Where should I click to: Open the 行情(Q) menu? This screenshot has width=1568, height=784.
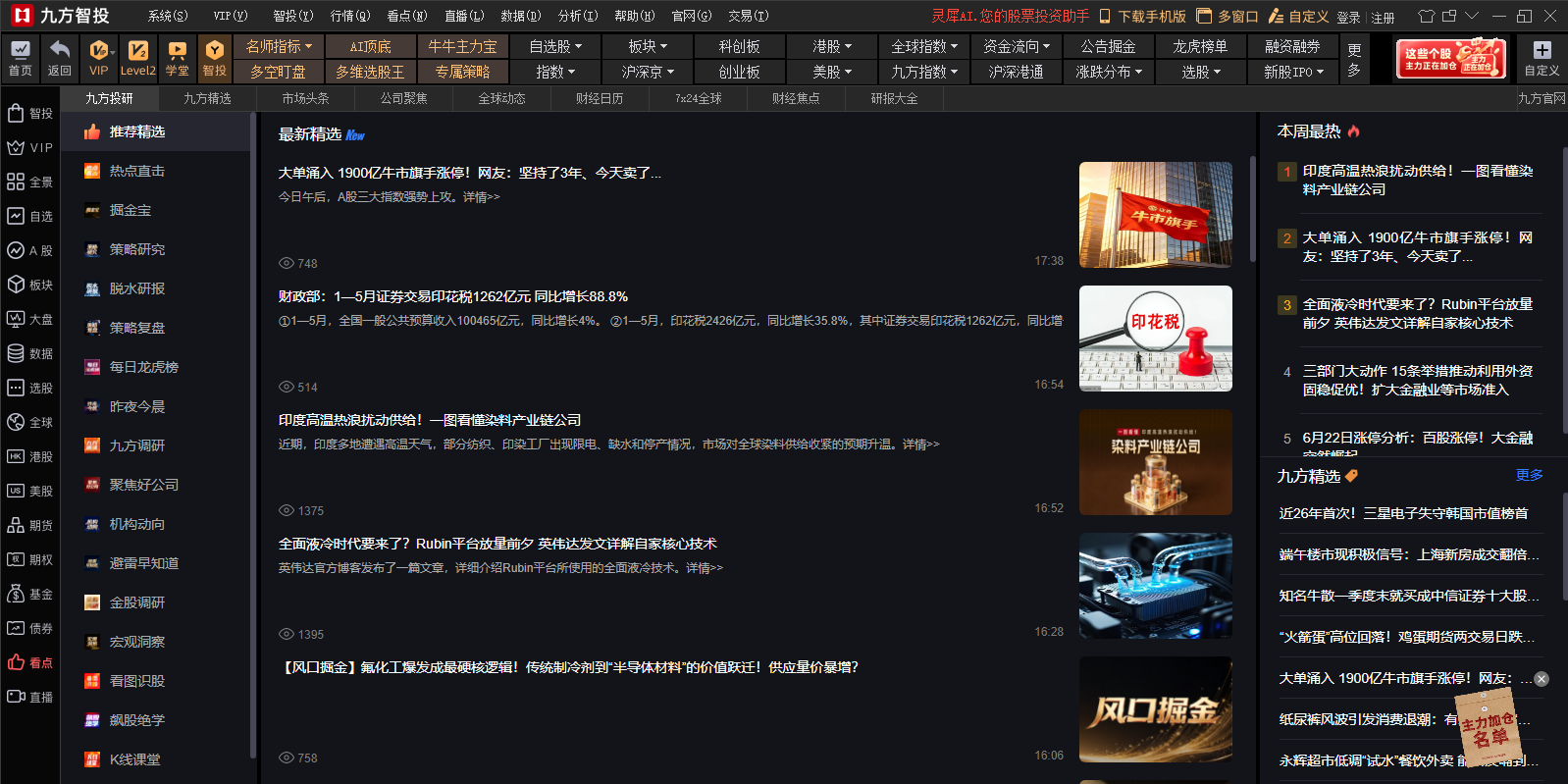[x=350, y=16]
